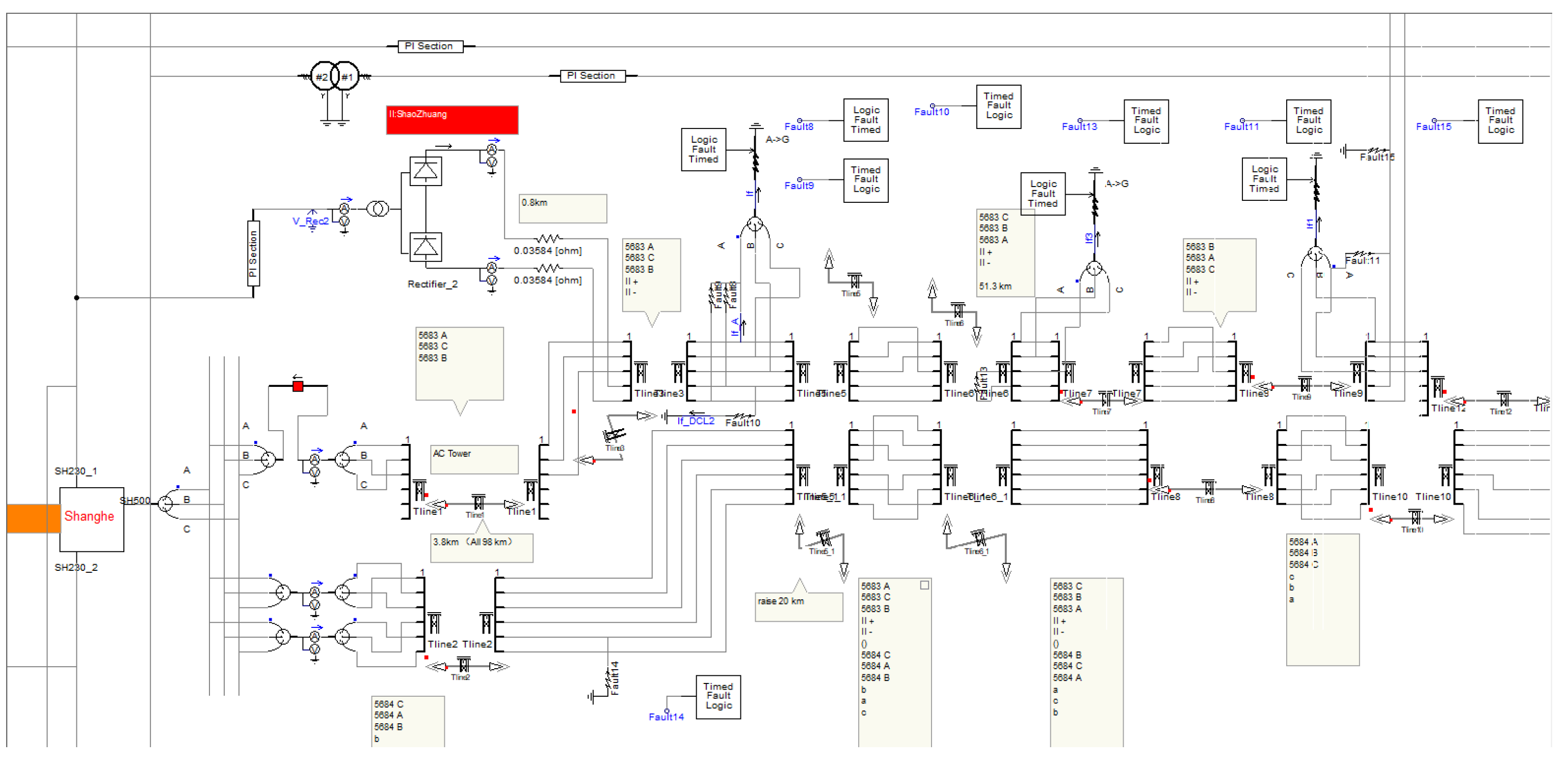Click the If_DCL2 current label
The image size is (1568, 764).
click(696, 421)
